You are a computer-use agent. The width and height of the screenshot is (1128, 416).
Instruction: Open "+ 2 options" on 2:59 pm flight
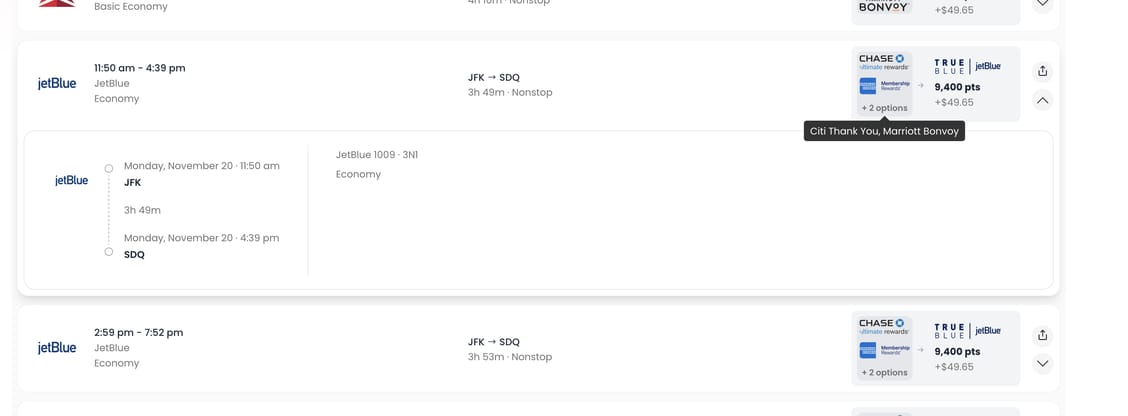click(x=884, y=373)
